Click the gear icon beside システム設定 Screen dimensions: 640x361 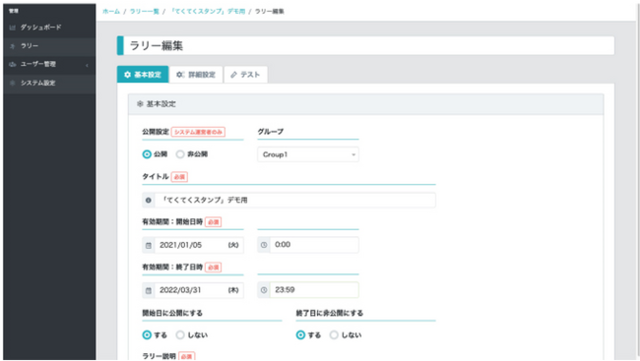pos(12,83)
